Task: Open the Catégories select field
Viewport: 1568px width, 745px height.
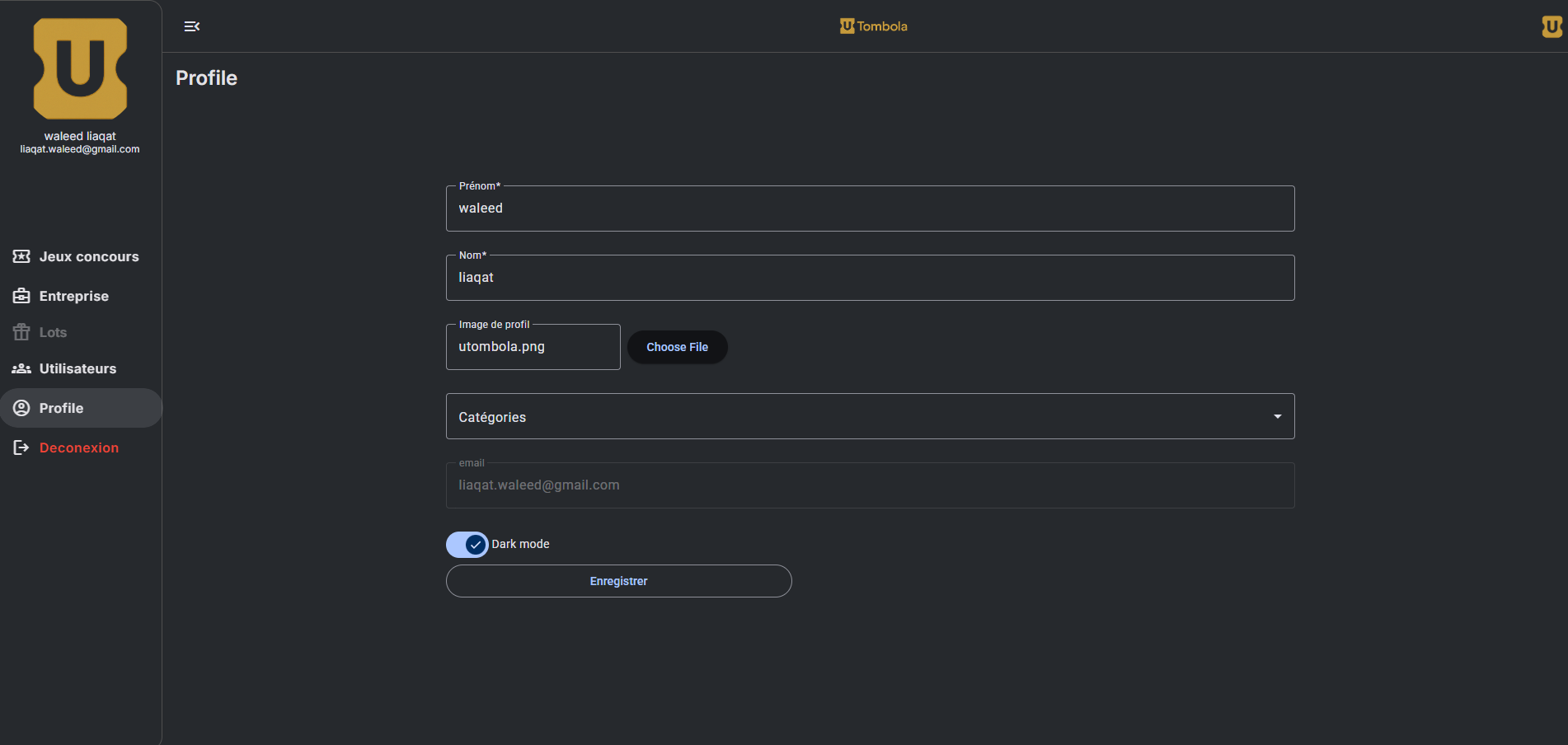Action: 857,416
